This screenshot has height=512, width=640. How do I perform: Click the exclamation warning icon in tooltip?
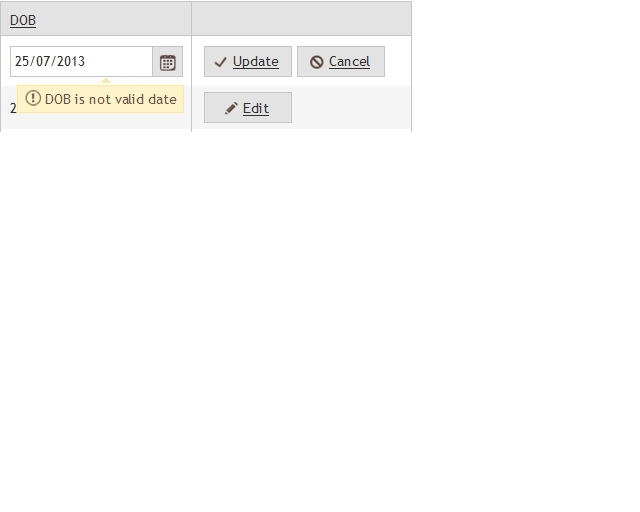coord(33,98)
